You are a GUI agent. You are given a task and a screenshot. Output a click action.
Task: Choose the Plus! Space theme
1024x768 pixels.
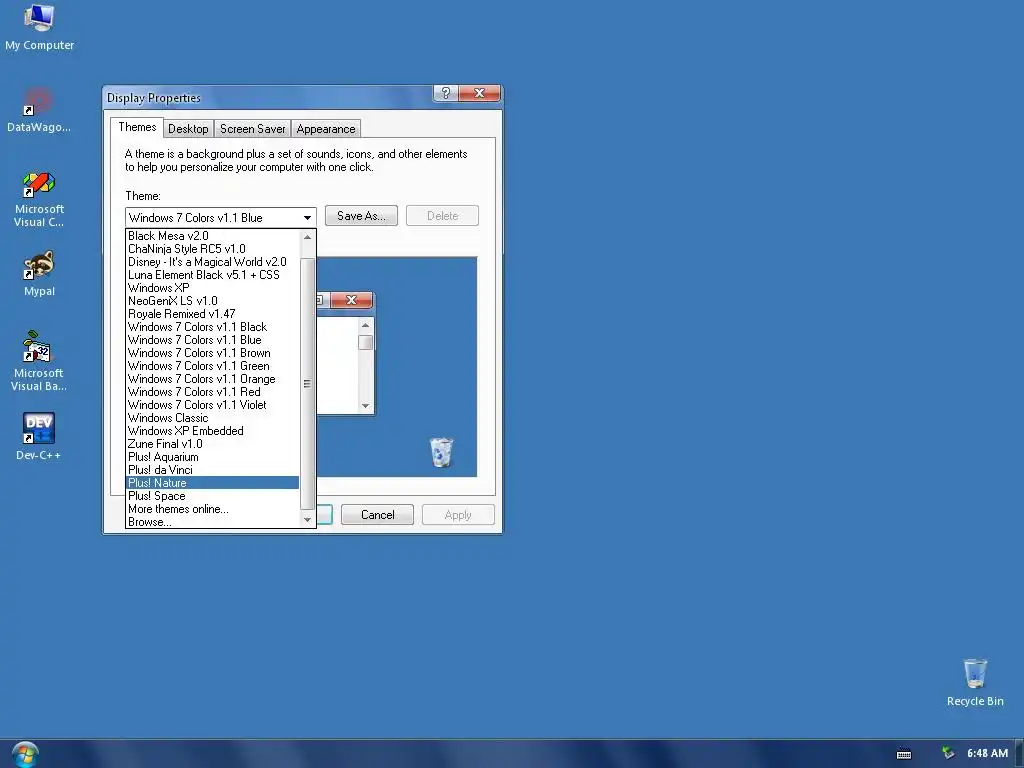pos(212,496)
